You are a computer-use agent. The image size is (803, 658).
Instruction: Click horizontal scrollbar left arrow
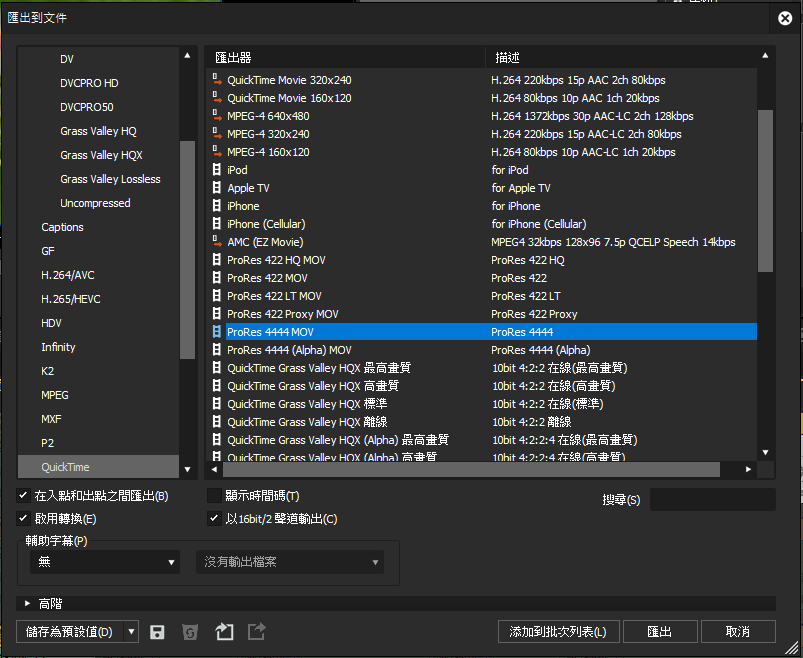214,469
